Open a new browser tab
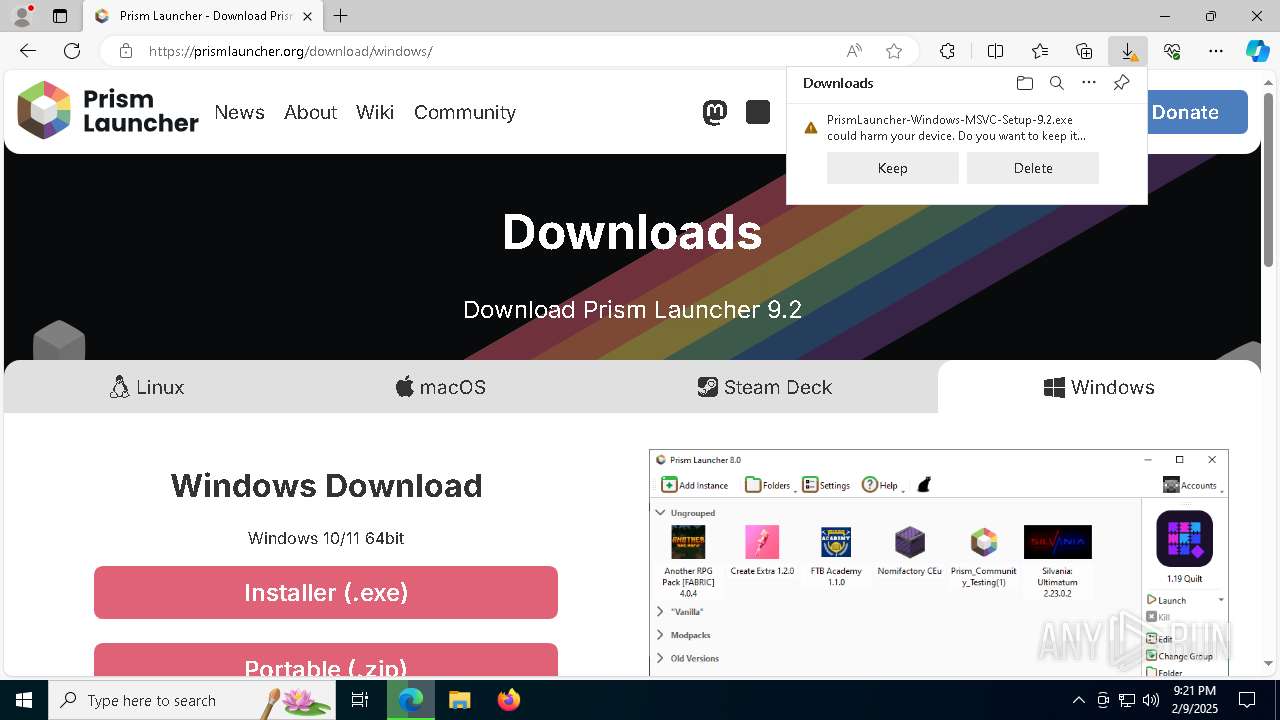 point(341,16)
